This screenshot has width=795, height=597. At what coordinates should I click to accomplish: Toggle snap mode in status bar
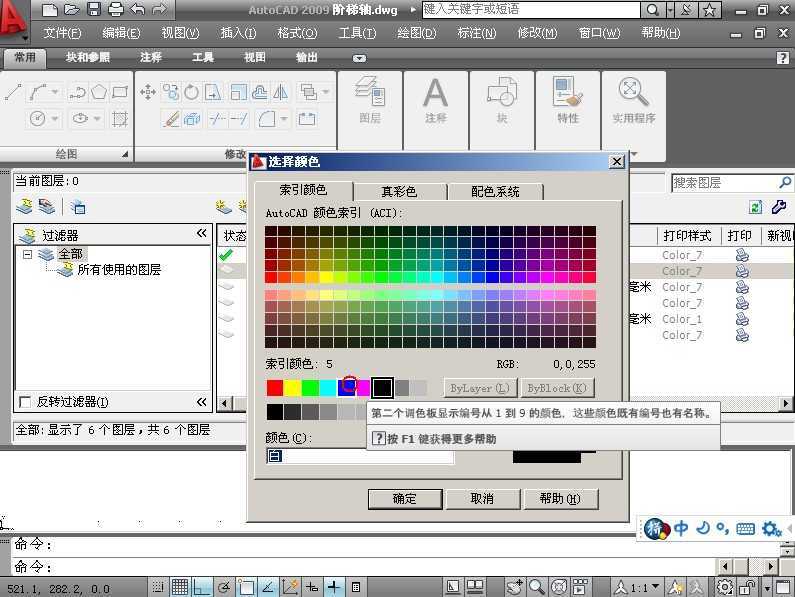tap(158, 587)
